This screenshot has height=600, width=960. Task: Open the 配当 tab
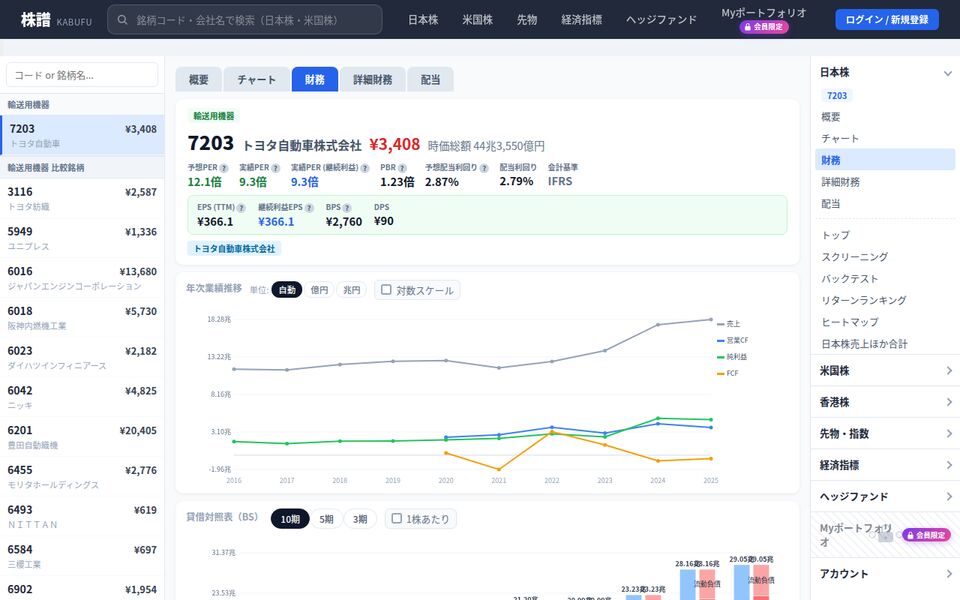pyautogui.click(x=430, y=80)
